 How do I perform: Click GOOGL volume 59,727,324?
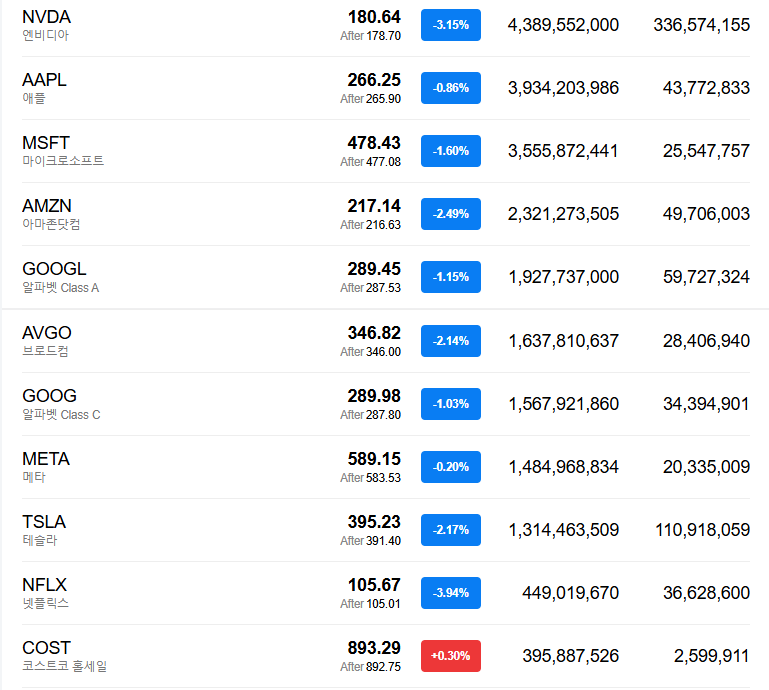point(706,277)
